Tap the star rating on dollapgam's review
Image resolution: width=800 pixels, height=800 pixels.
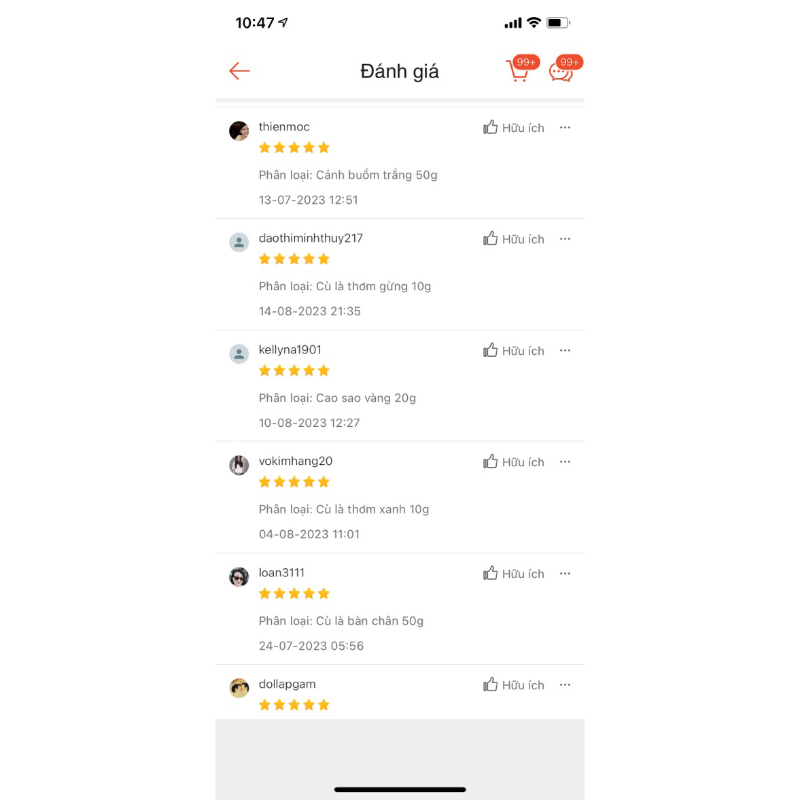294,705
